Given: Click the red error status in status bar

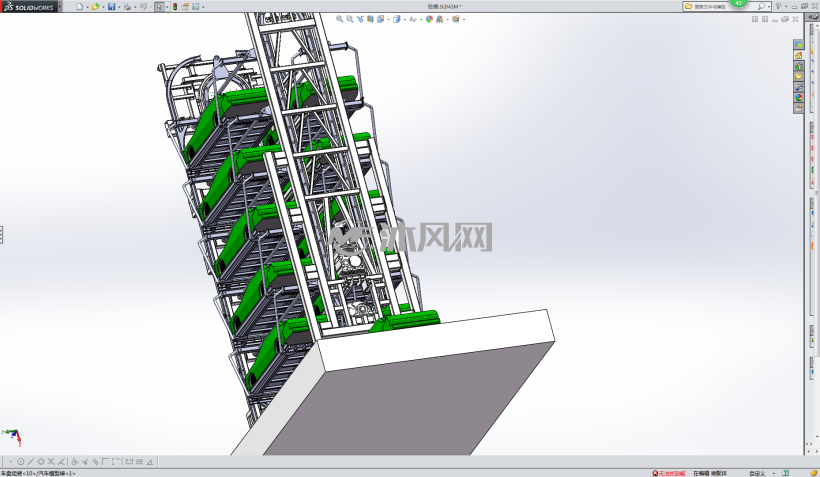Looking at the screenshot, I should 669,473.
